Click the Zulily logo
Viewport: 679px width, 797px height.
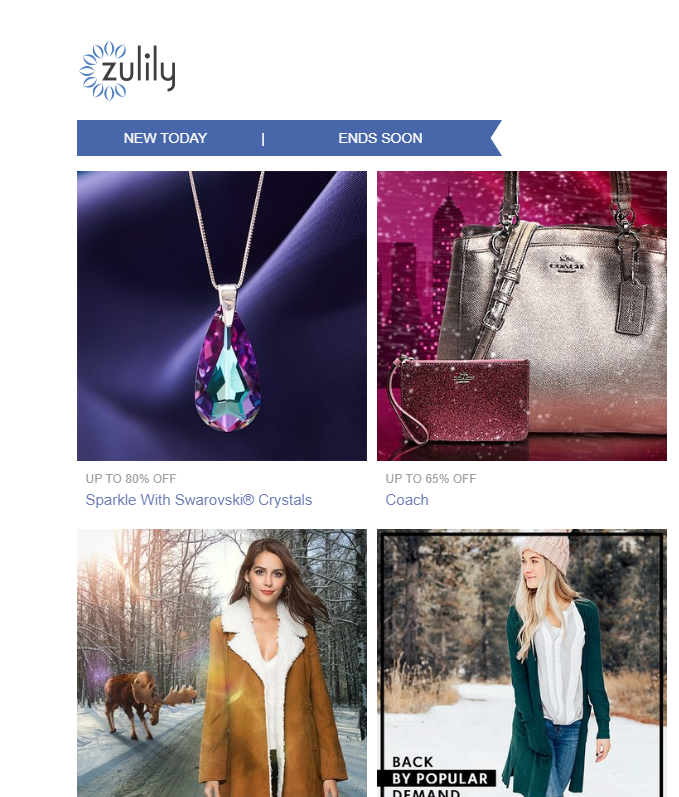(x=128, y=71)
